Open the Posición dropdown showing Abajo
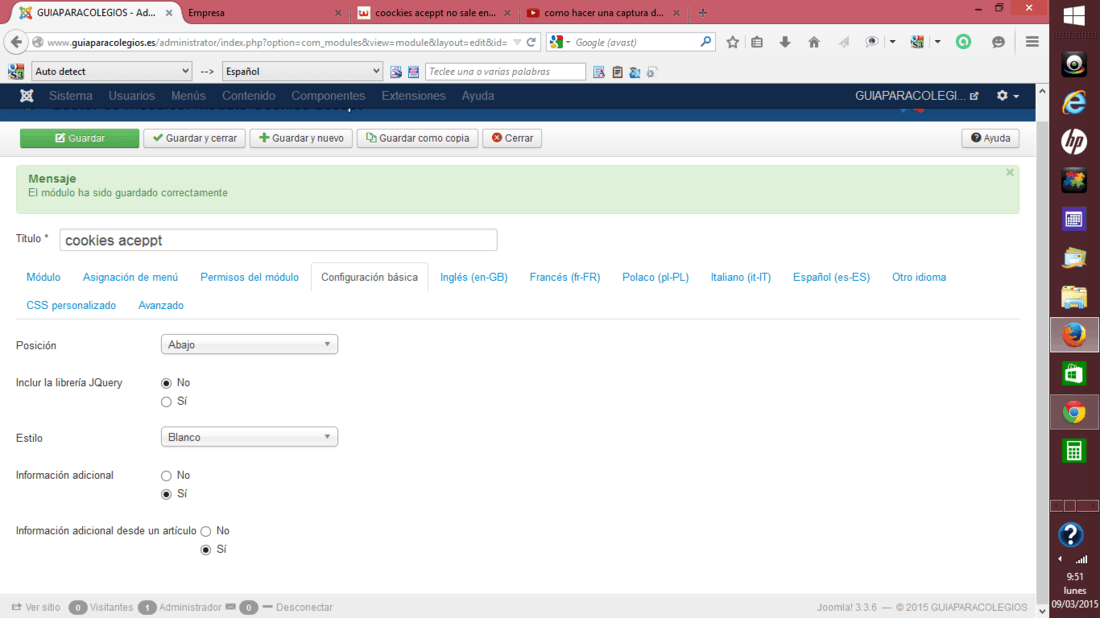The height and width of the screenshot is (618, 1100). point(249,344)
